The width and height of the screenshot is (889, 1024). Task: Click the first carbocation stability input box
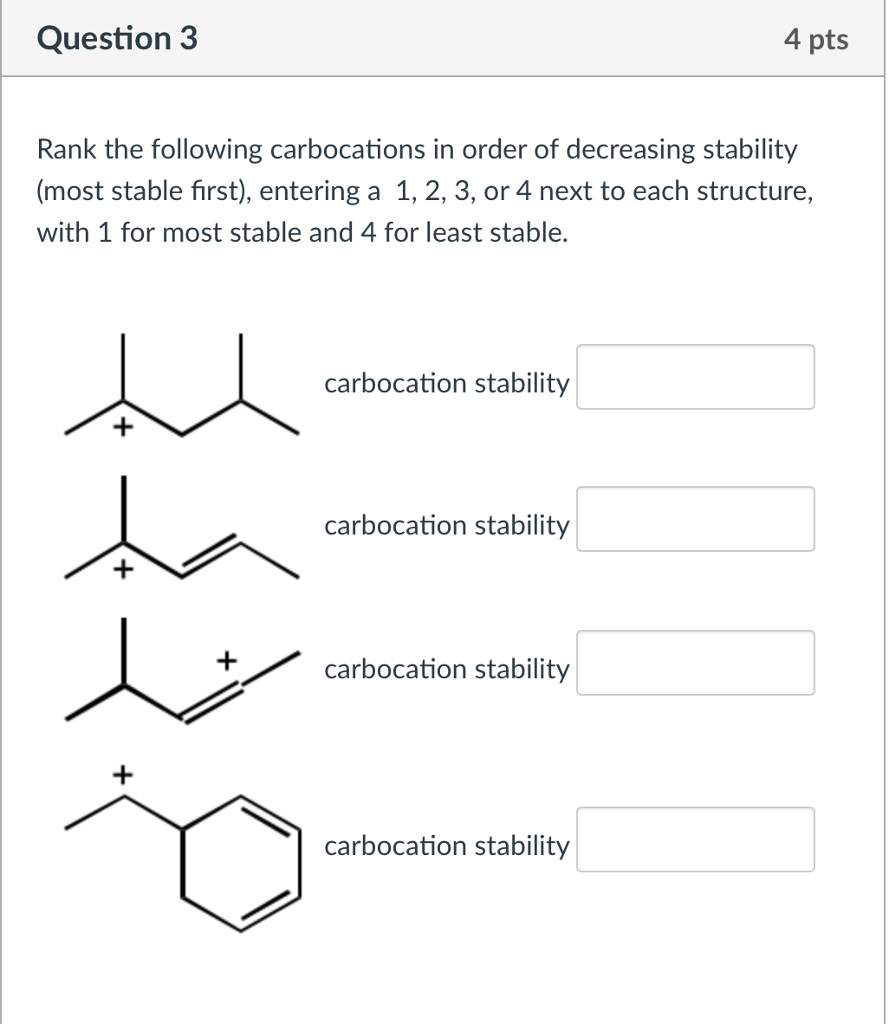(x=694, y=377)
